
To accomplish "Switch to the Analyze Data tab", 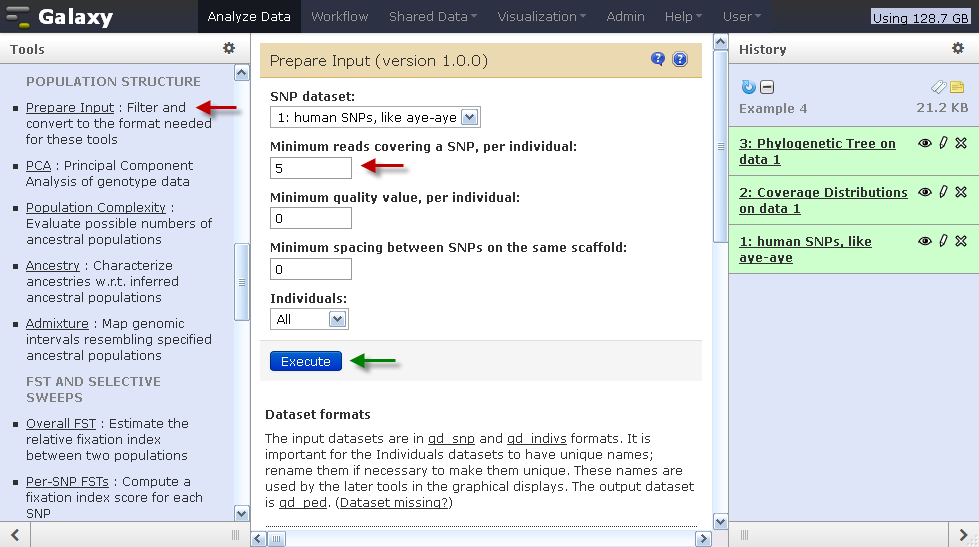I will point(248,17).
